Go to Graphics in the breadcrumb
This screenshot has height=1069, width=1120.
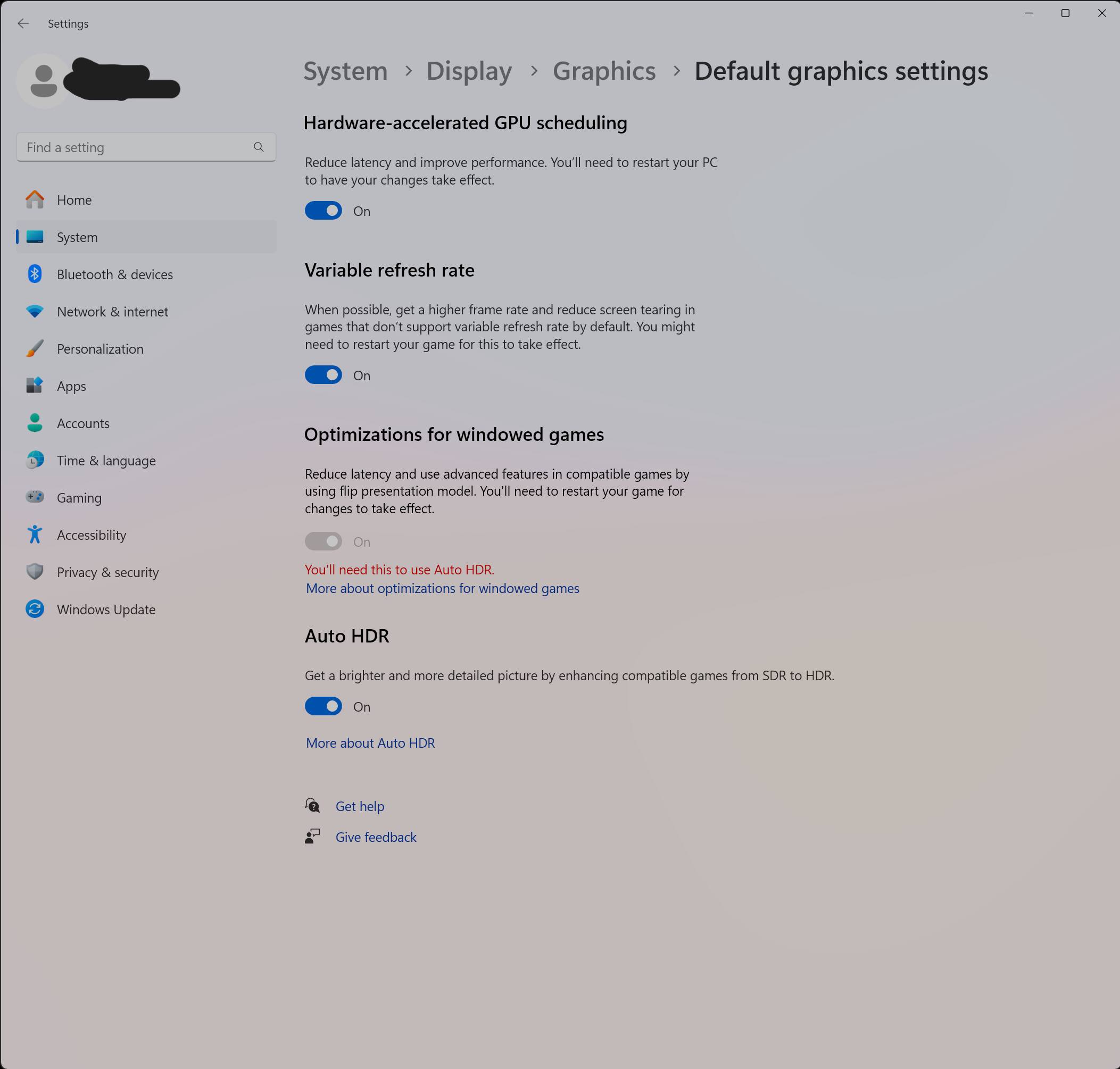pyautogui.click(x=604, y=71)
